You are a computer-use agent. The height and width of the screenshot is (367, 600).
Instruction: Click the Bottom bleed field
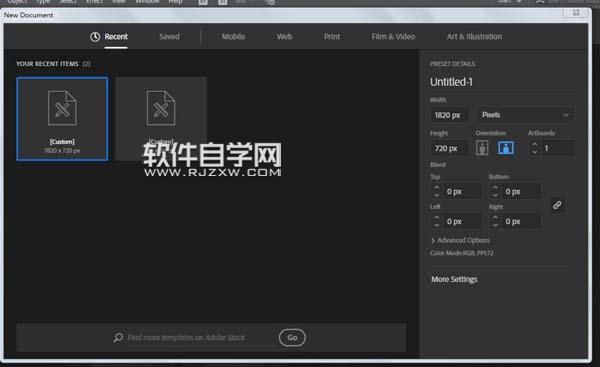tap(521, 191)
